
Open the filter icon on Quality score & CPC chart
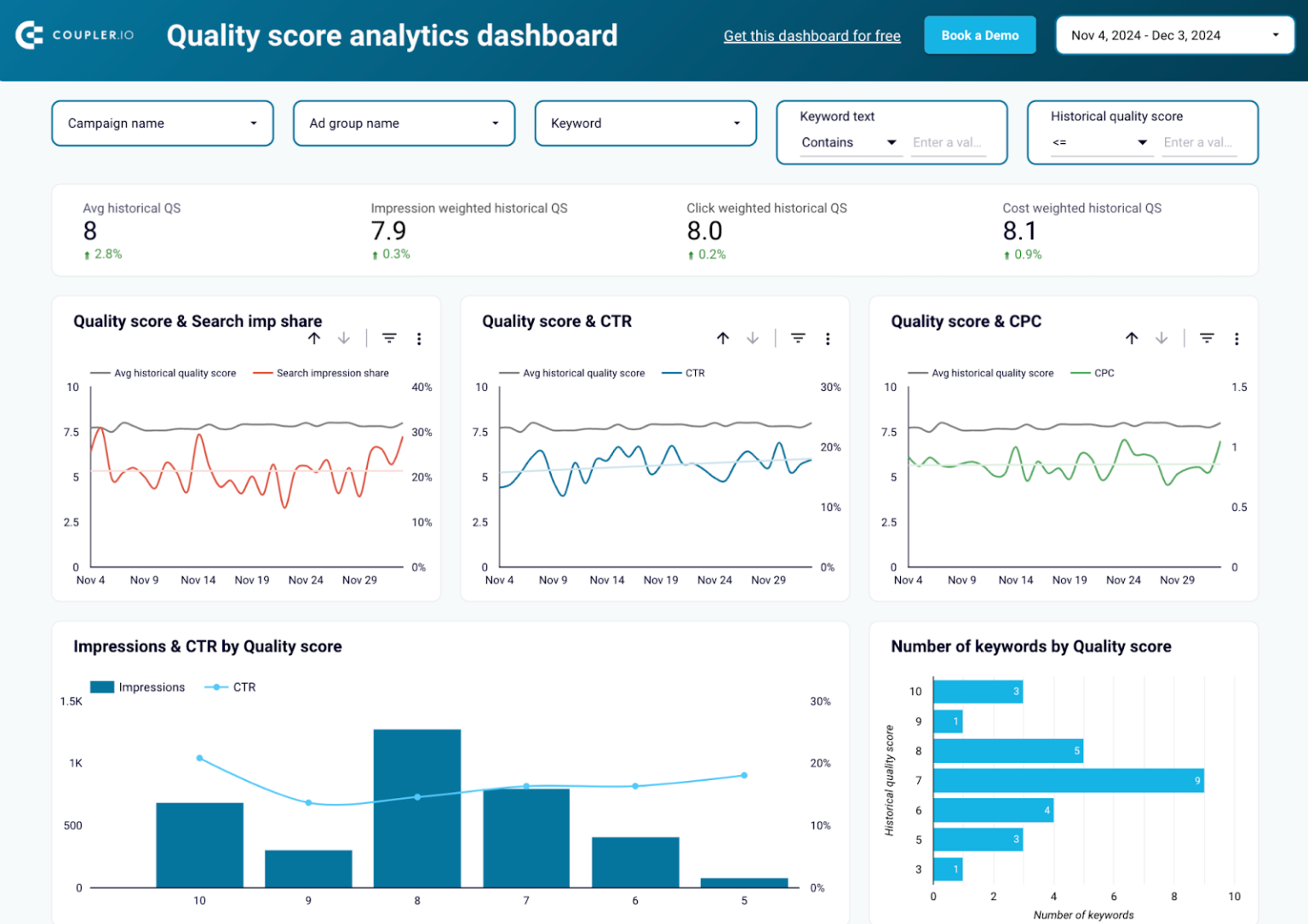pyautogui.click(x=1207, y=337)
